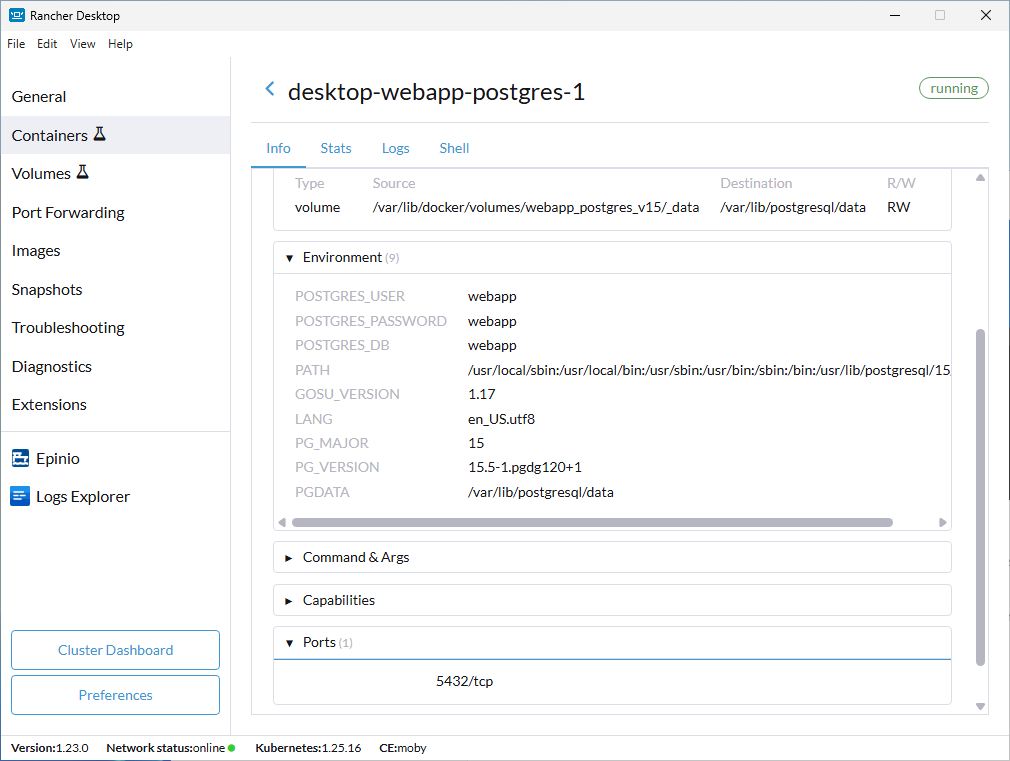The image size is (1010, 761).
Task: Open the Epinio extension icon
Action: [x=21, y=458]
